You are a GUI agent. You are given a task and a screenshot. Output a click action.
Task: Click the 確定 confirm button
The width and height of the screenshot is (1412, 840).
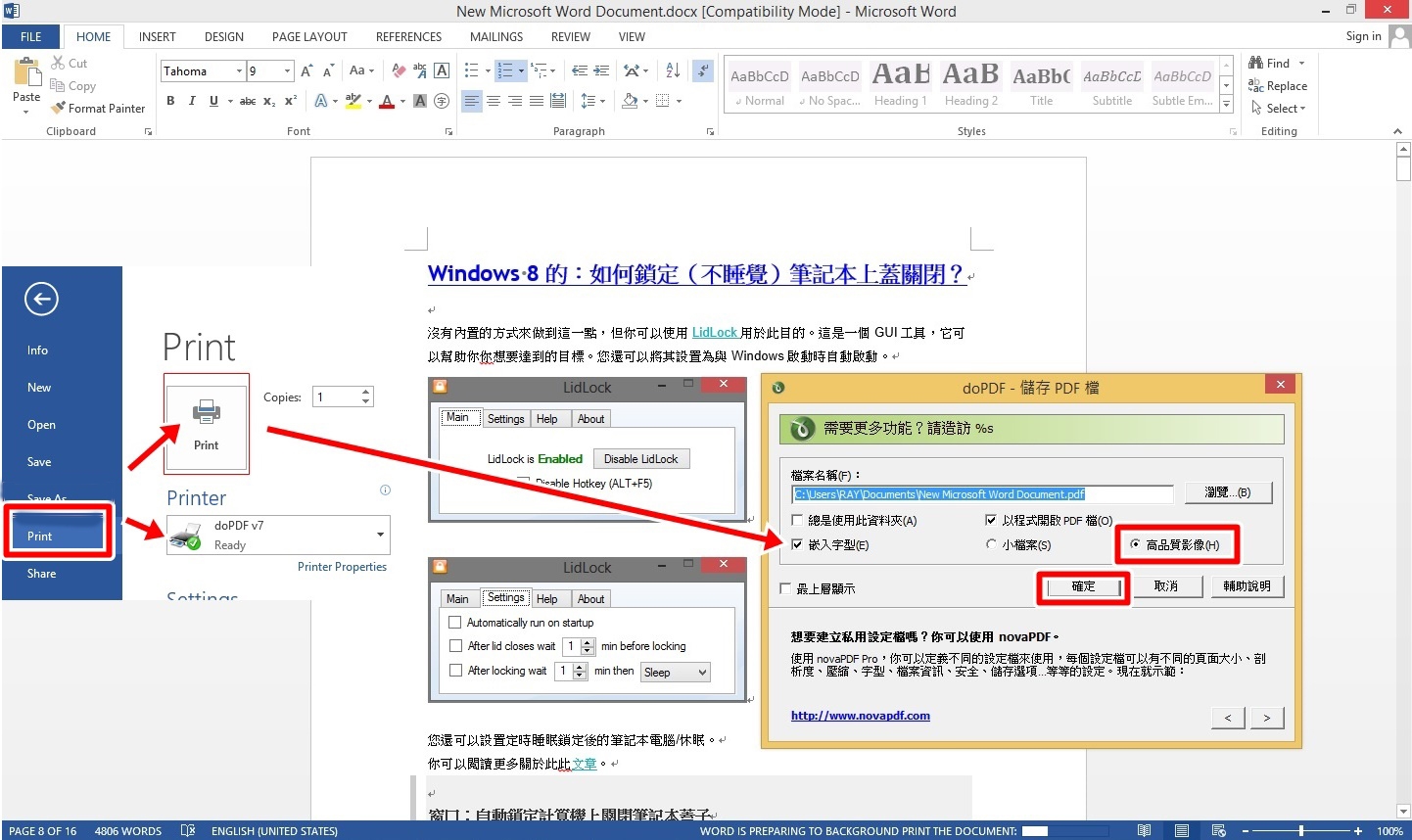(1083, 587)
